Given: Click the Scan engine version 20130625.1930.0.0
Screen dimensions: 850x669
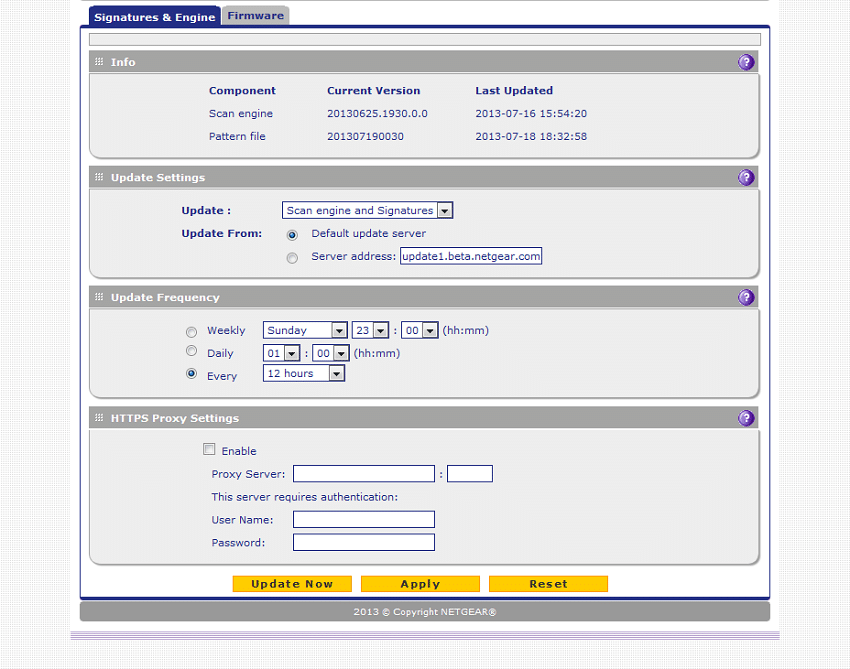Looking at the screenshot, I should click(377, 113).
